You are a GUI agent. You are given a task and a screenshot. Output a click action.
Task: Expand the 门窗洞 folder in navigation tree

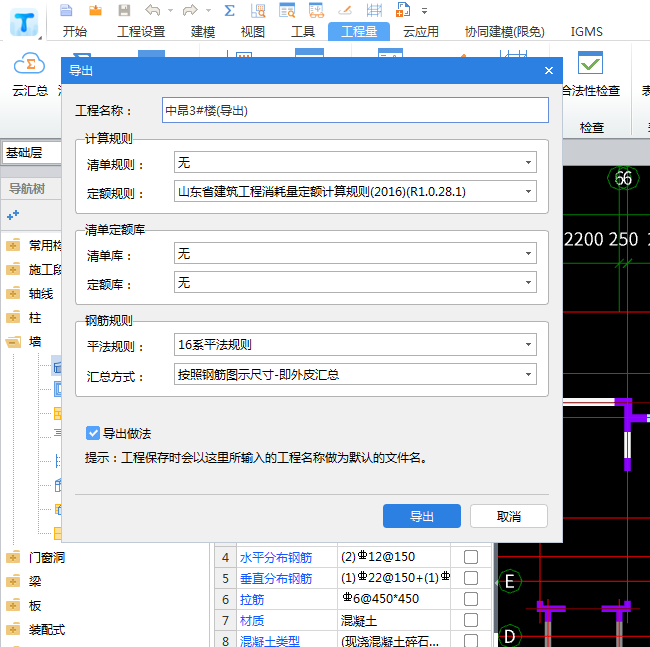click(13, 557)
